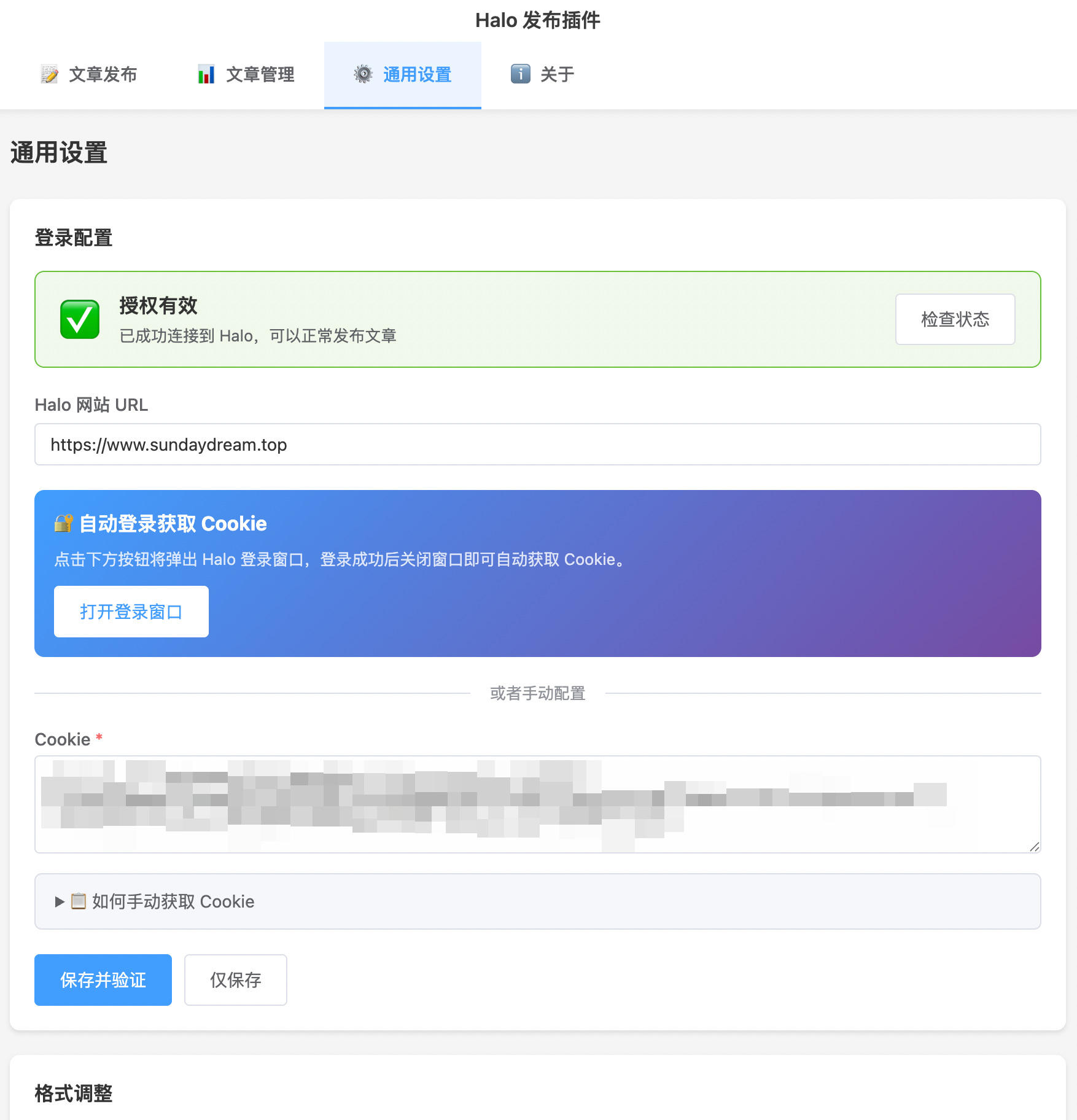Click the Cookie textarea resize handle
The image size is (1077, 1120).
click(1035, 847)
